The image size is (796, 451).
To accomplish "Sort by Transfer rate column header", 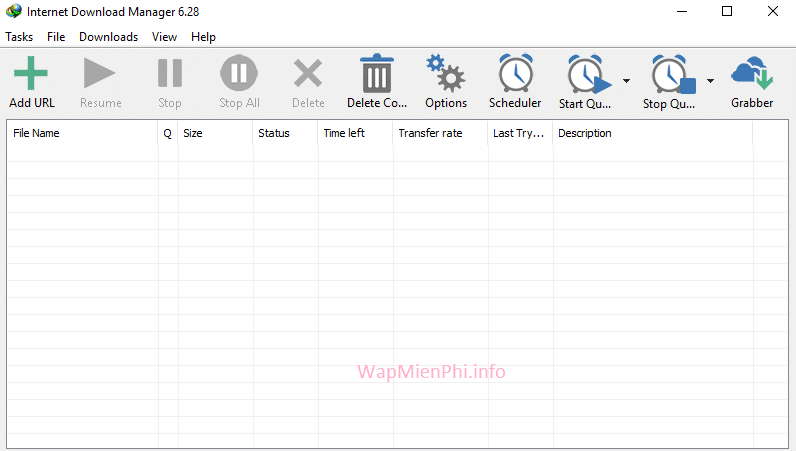I will (440, 133).
